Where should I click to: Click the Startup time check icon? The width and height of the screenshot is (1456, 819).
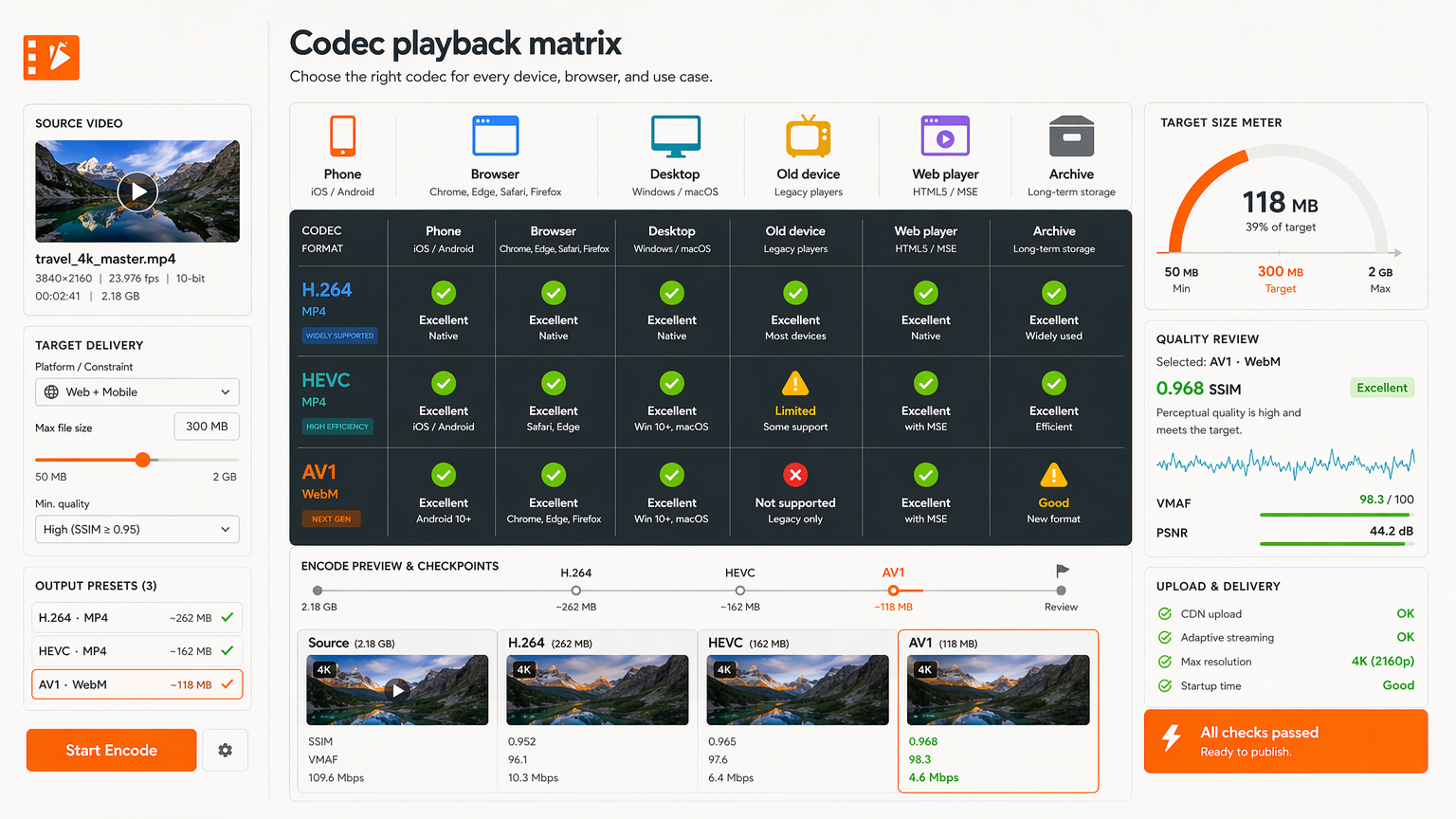1164,685
